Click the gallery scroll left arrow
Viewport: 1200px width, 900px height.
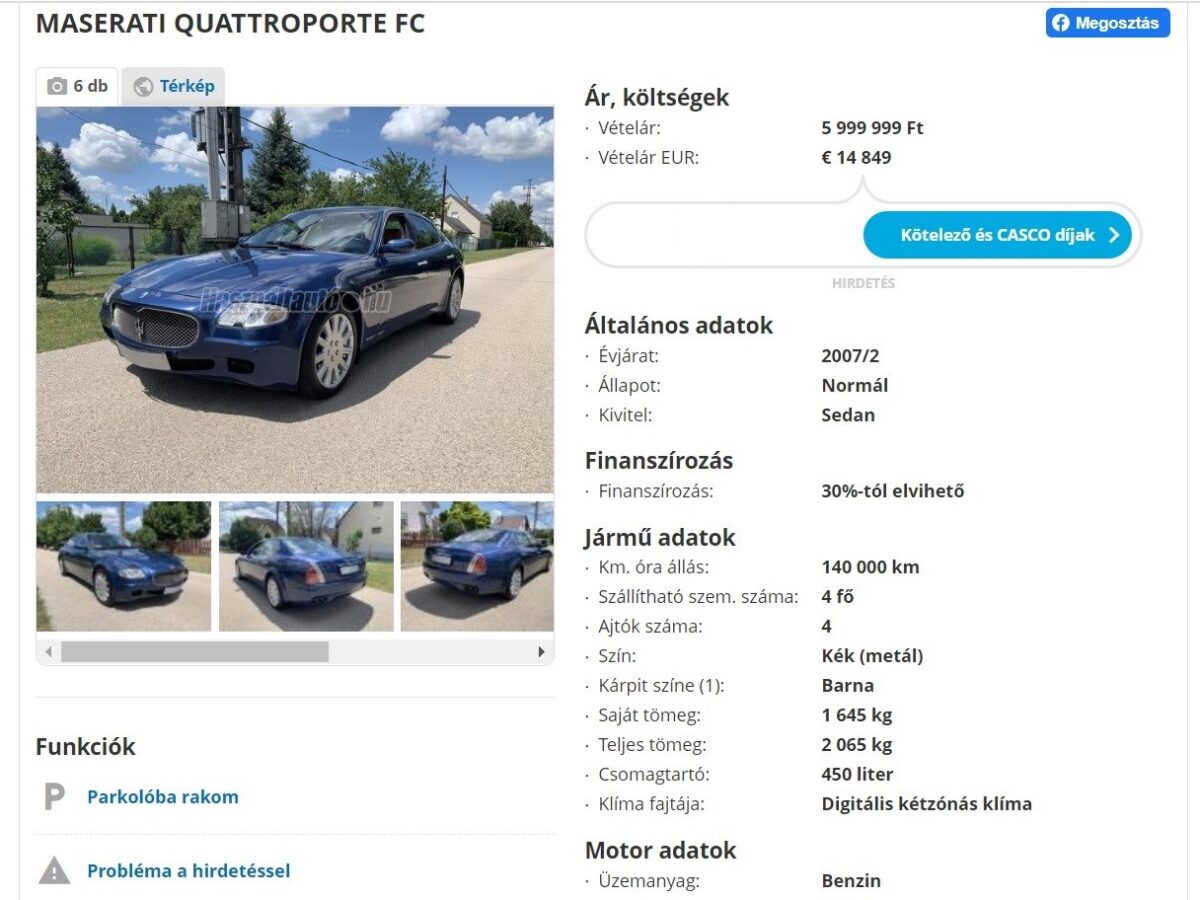47,652
